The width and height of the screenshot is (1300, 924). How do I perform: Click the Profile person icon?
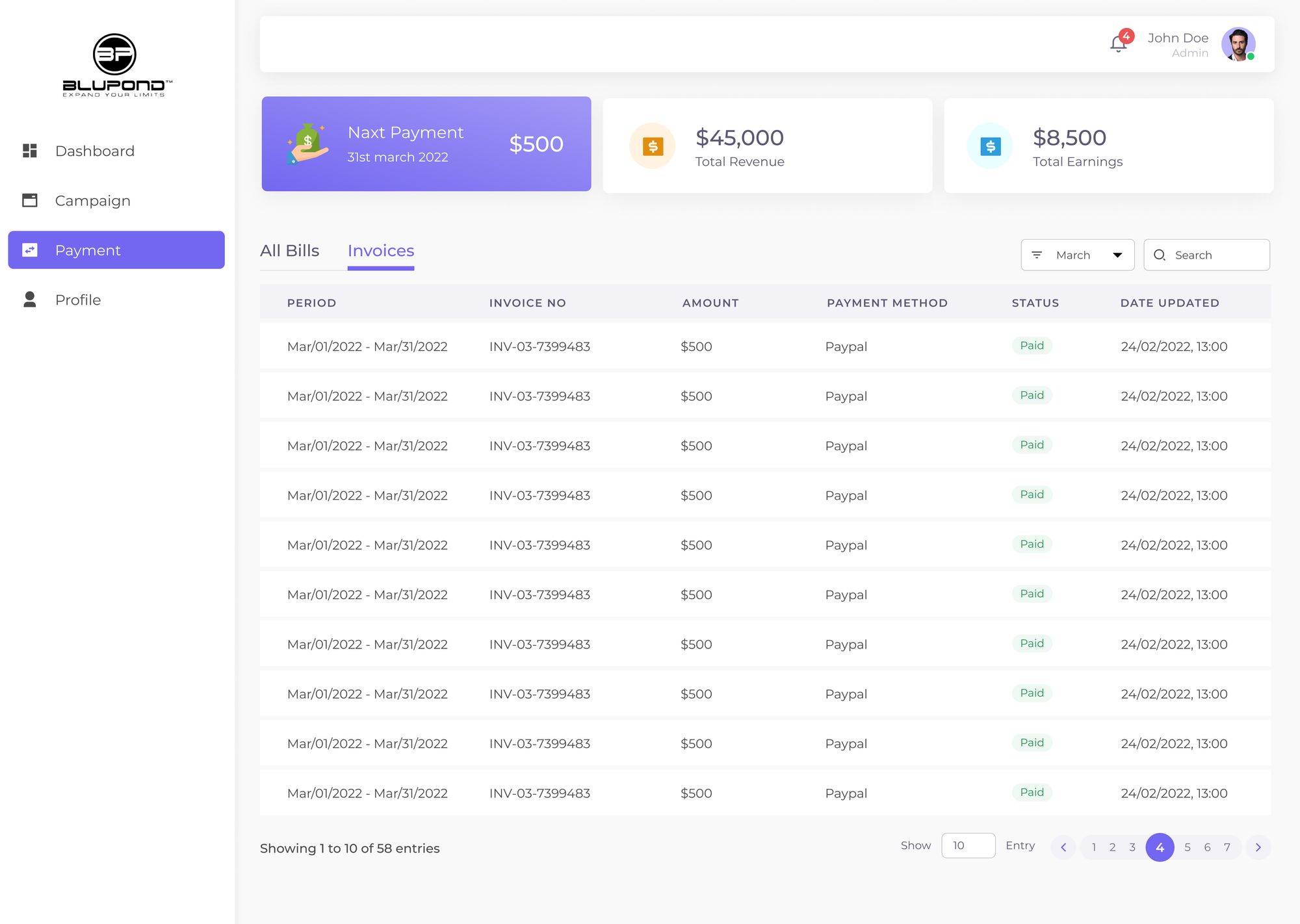click(x=30, y=300)
